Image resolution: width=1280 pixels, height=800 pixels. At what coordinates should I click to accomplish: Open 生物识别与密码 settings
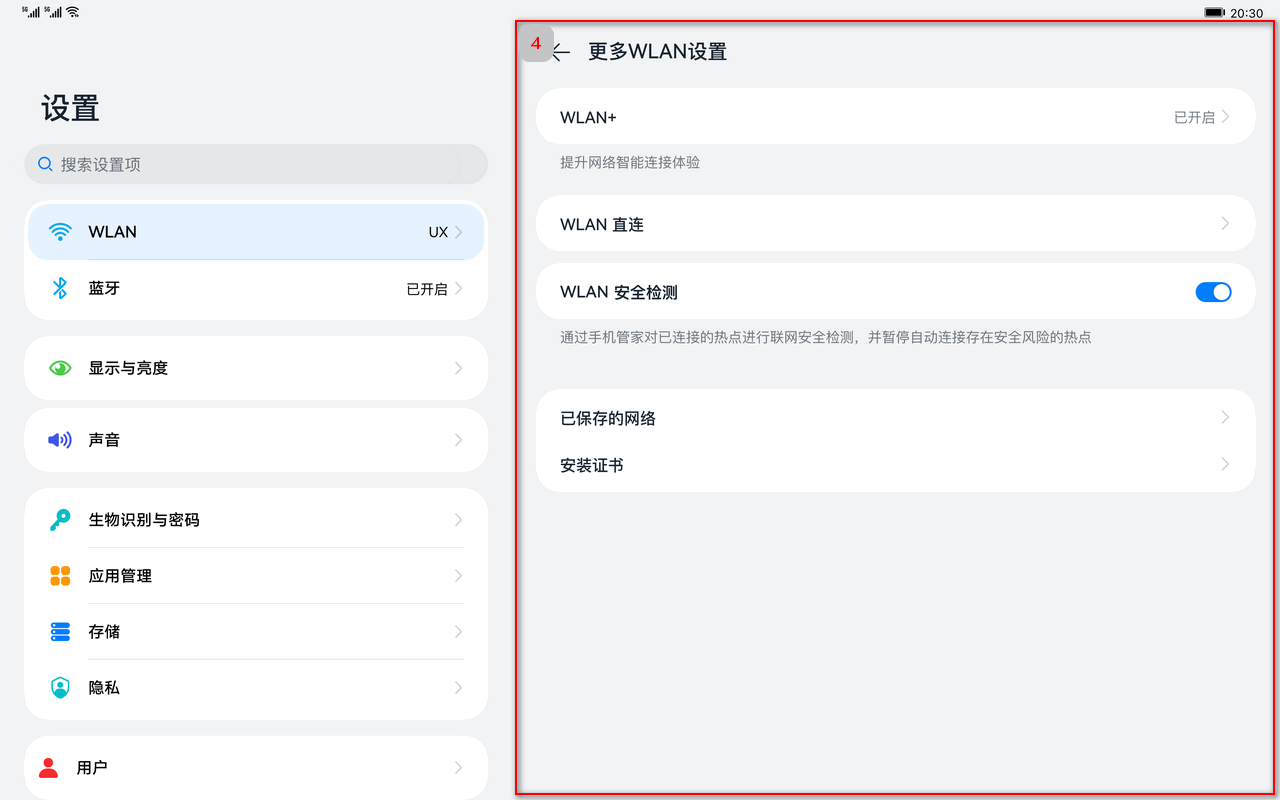tap(256, 520)
